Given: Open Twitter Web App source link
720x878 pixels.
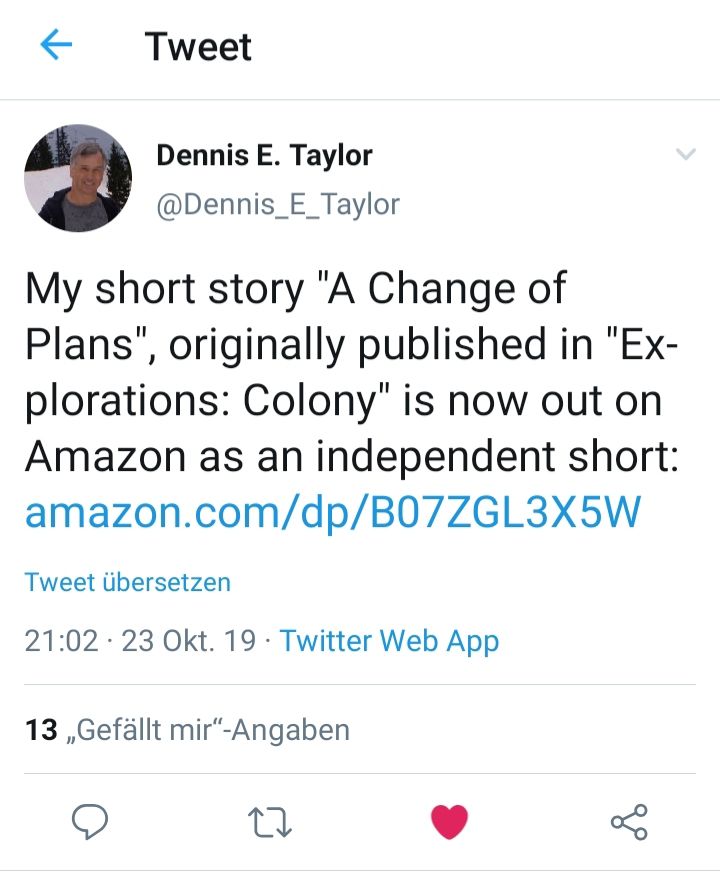Looking at the screenshot, I should [x=391, y=640].
